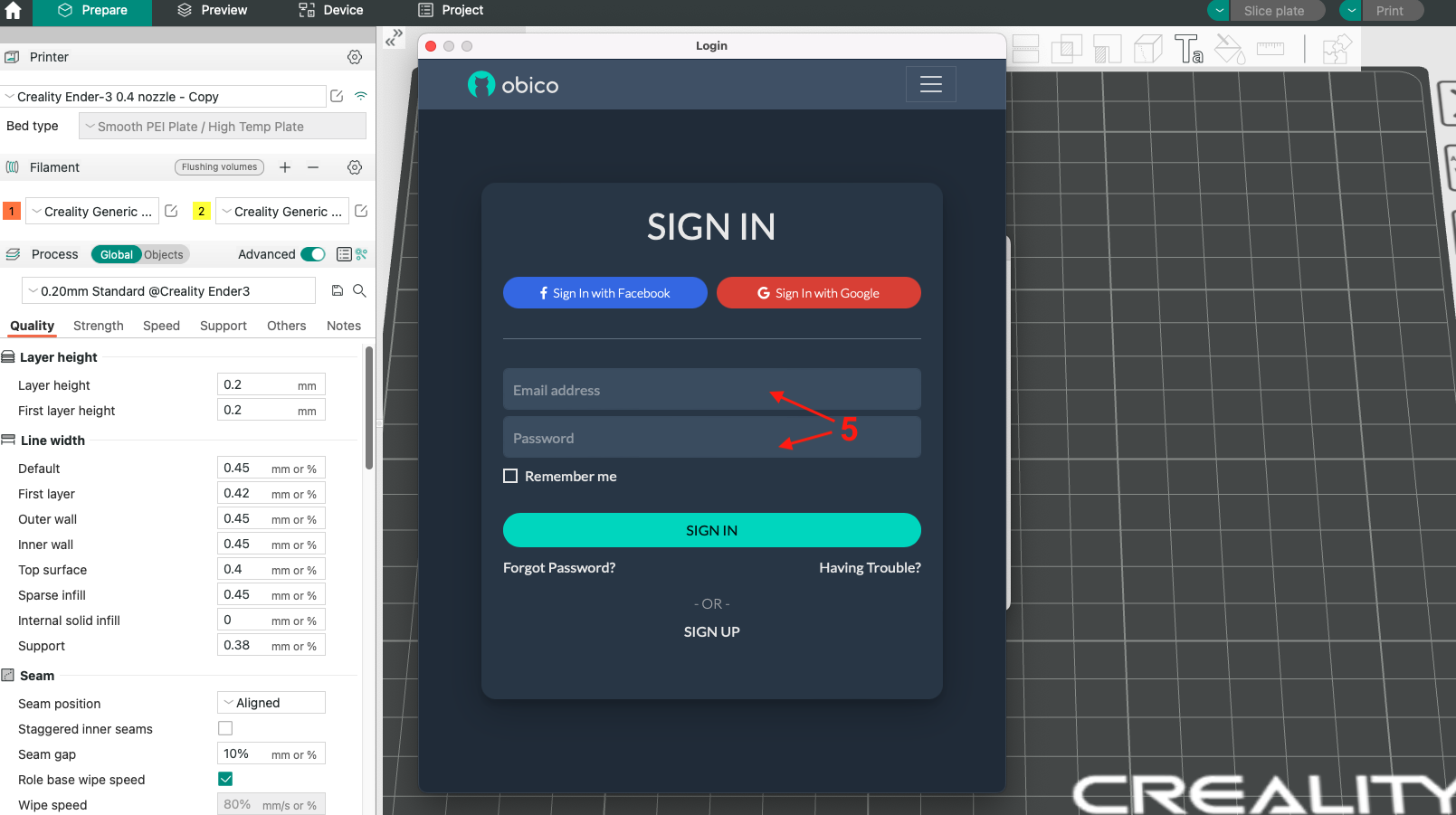Click Sign In with Google
The height and width of the screenshot is (815, 1456).
(x=819, y=293)
